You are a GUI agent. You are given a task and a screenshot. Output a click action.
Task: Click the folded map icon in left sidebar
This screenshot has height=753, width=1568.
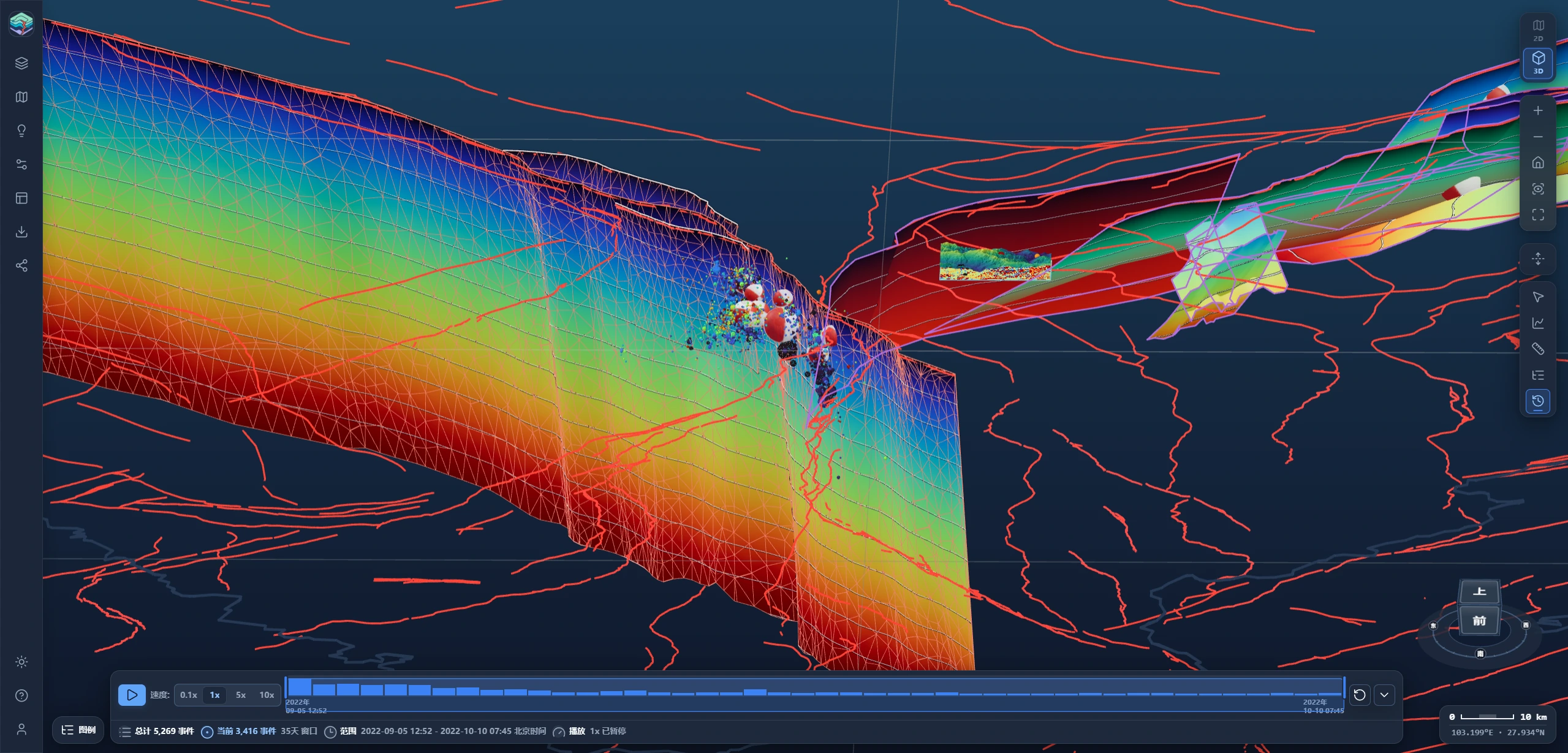coord(21,97)
